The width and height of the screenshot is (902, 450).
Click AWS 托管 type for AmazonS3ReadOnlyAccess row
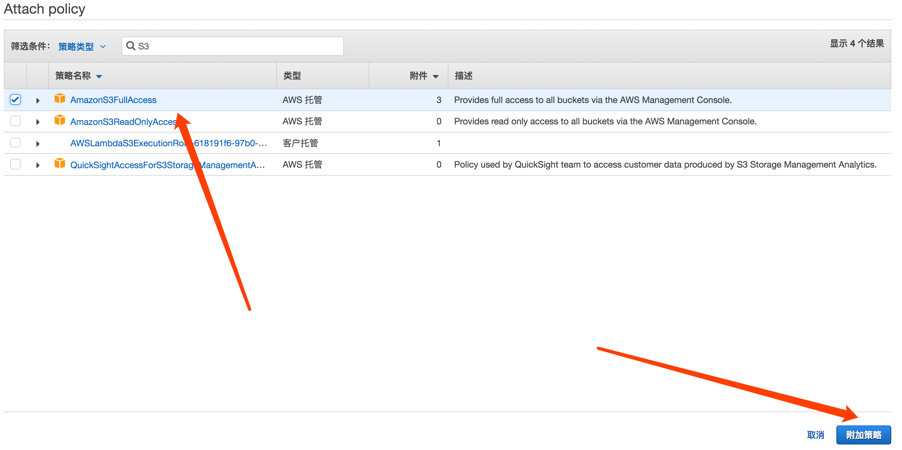click(303, 122)
